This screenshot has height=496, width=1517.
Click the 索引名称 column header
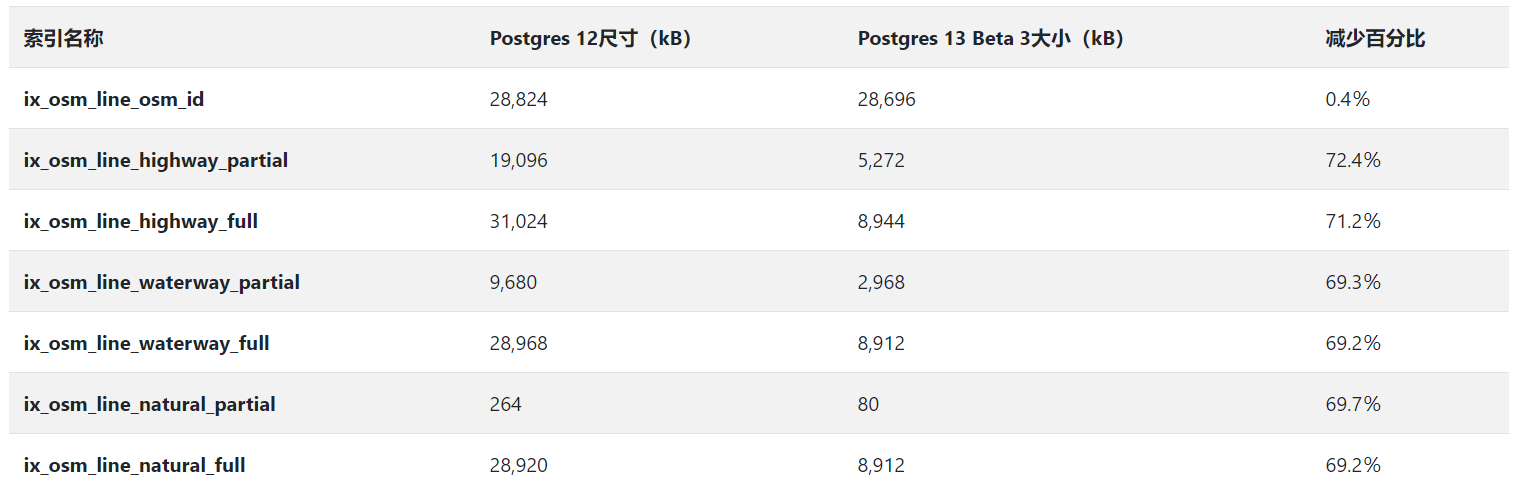click(x=63, y=39)
